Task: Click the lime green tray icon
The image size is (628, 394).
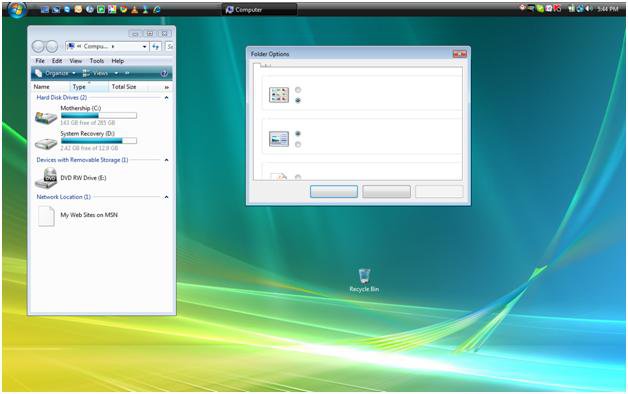Action: point(540,8)
